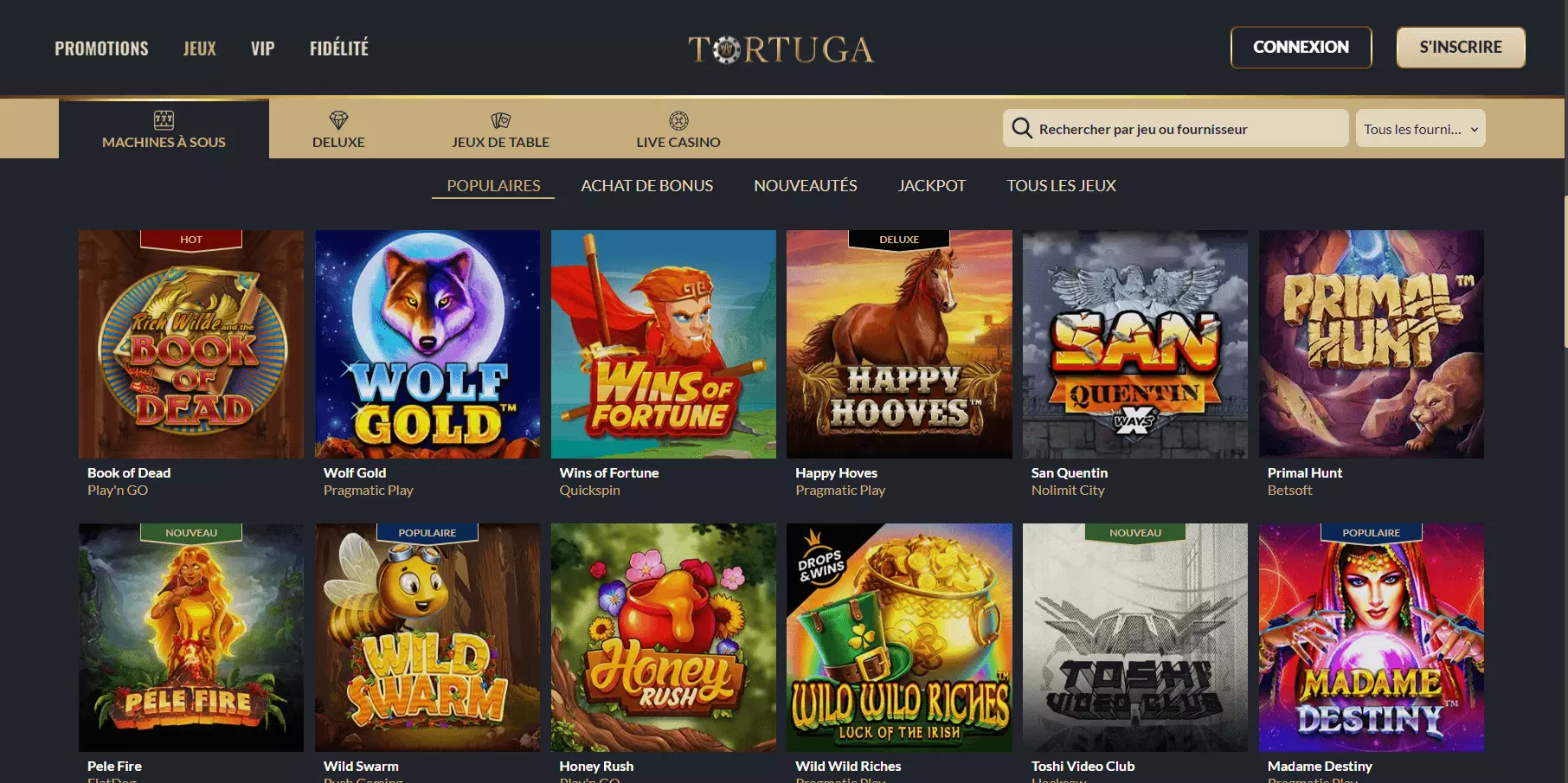Switch to Jeux de table tab
This screenshot has height=783, width=1568.
[x=500, y=129]
